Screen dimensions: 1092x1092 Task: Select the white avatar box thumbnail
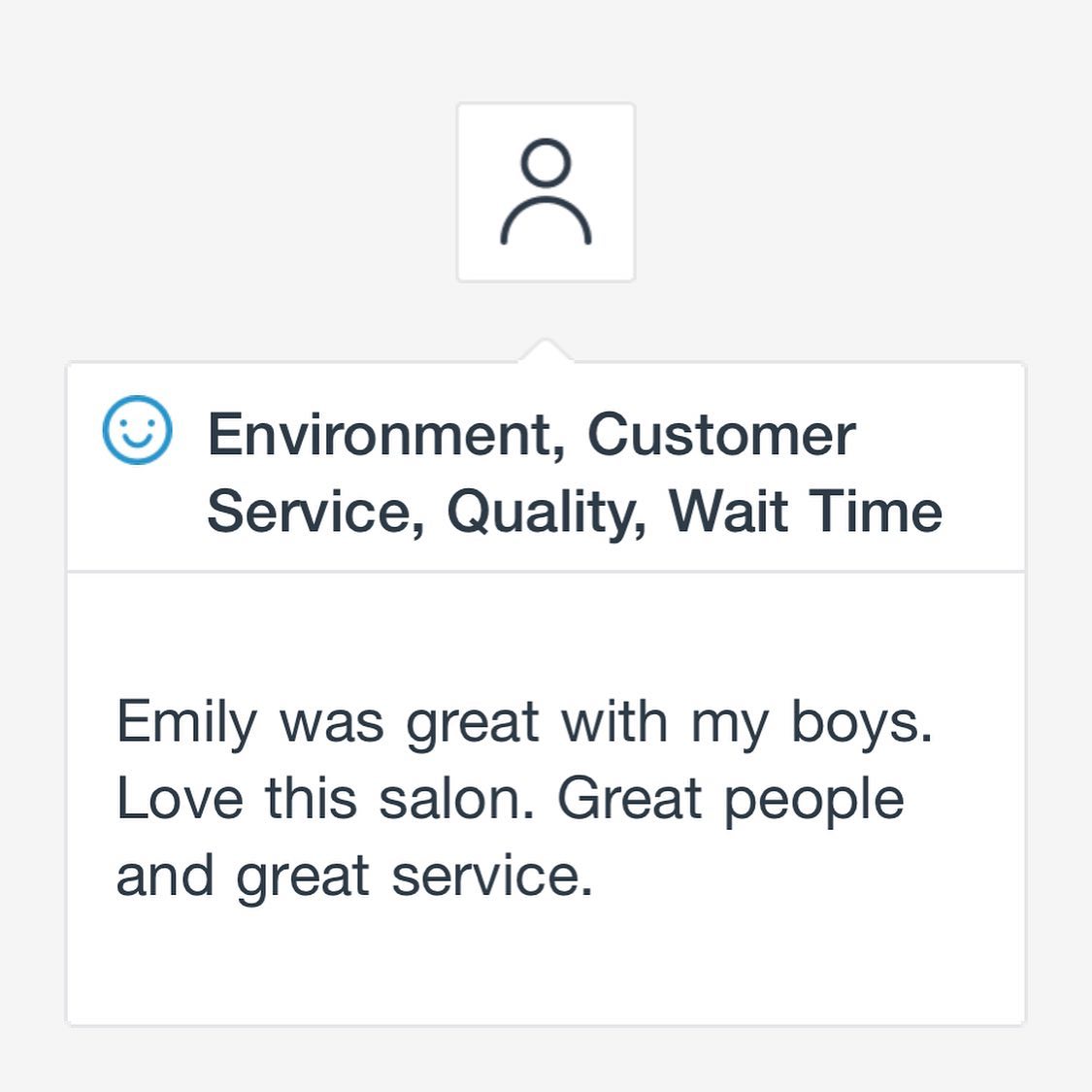tap(546, 192)
